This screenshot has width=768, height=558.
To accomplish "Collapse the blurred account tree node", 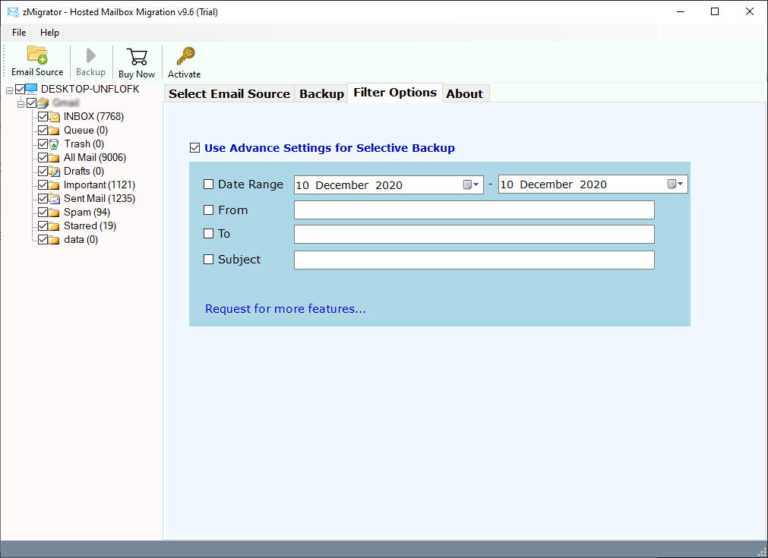I will pyautogui.click(x=21, y=104).
